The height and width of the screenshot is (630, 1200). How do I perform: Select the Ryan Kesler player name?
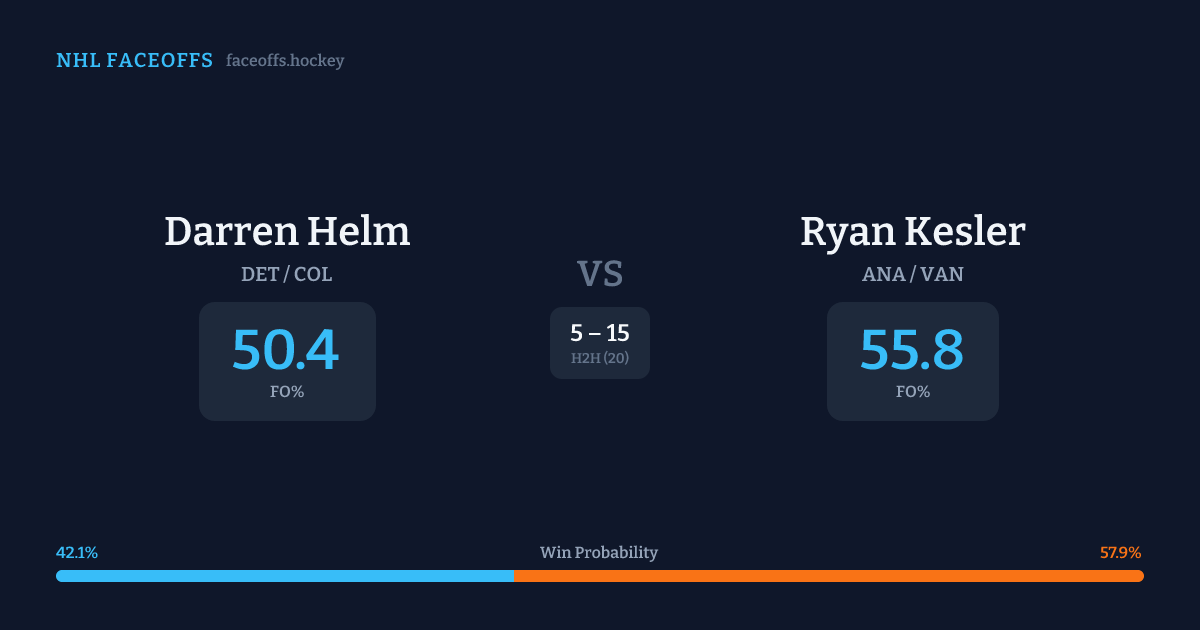(912, 232)
